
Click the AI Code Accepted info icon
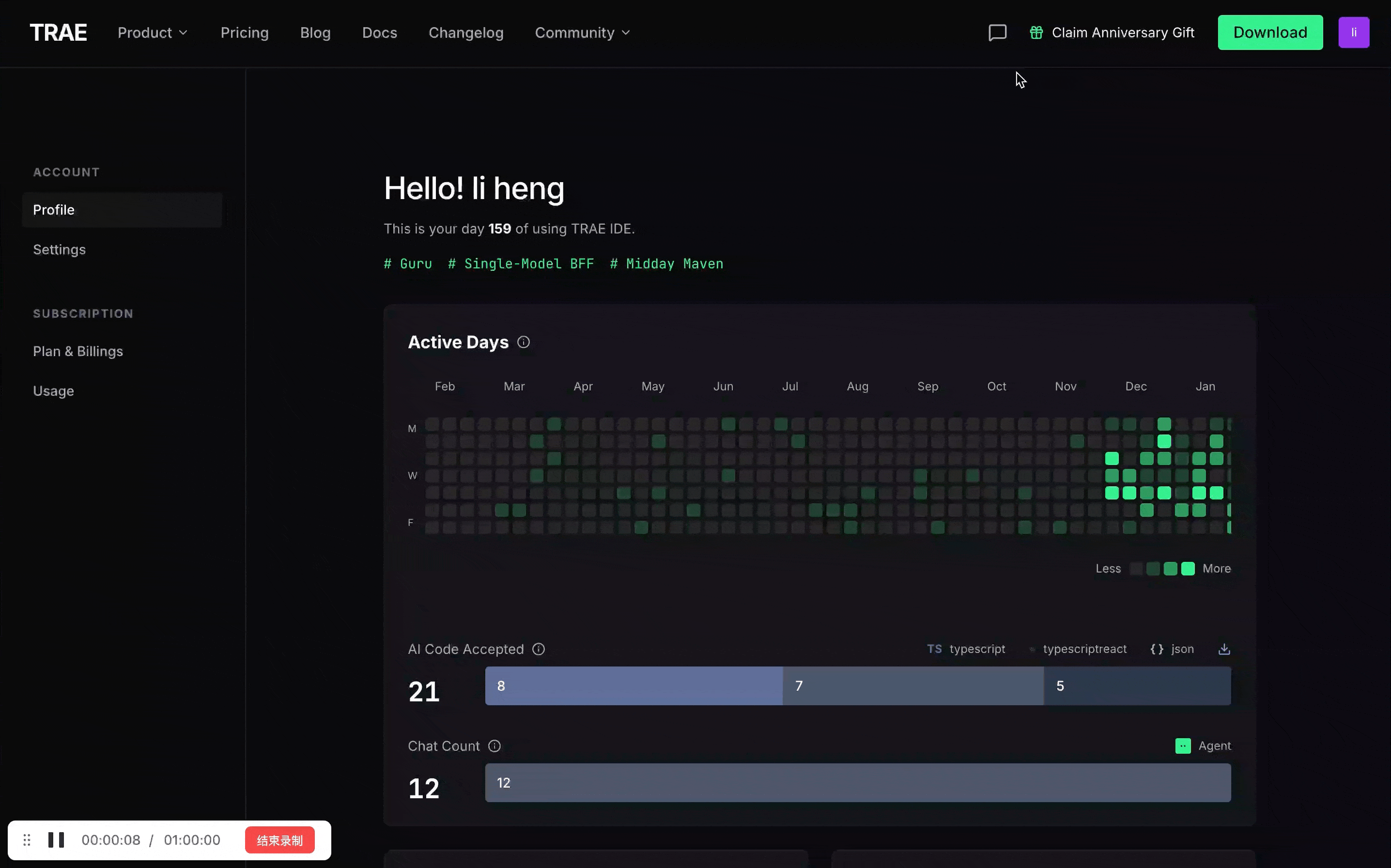pos(538,649)
